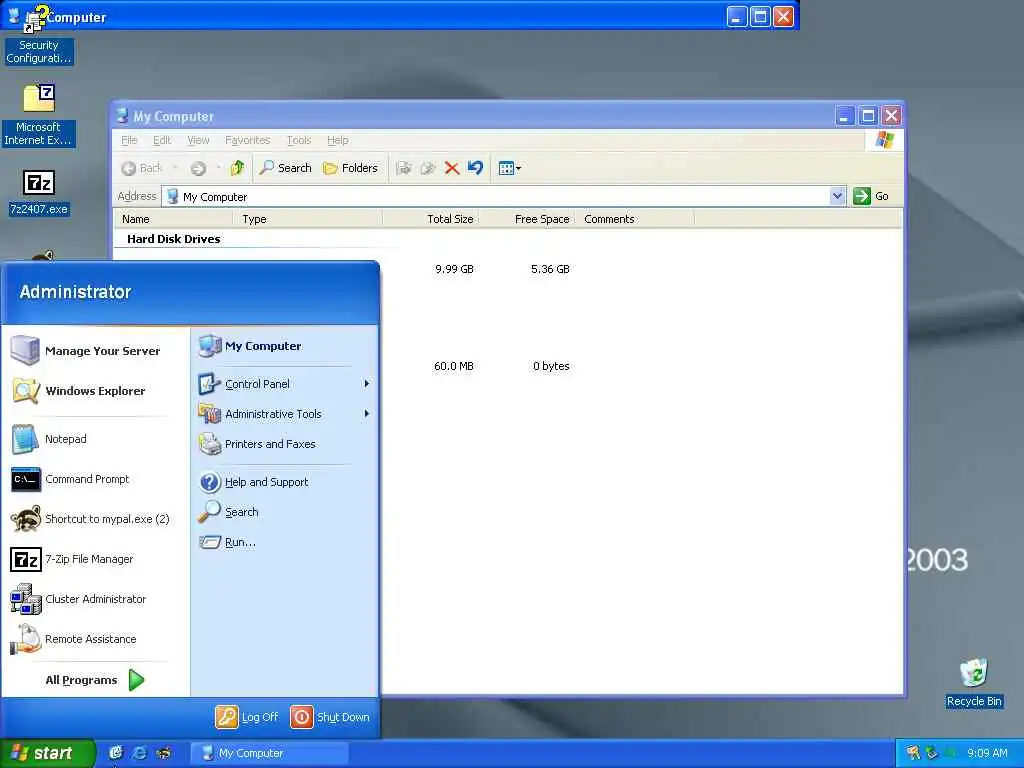Click the 5.36 GB free space value
Viewport: 1024px width, 768px height.
550,269
